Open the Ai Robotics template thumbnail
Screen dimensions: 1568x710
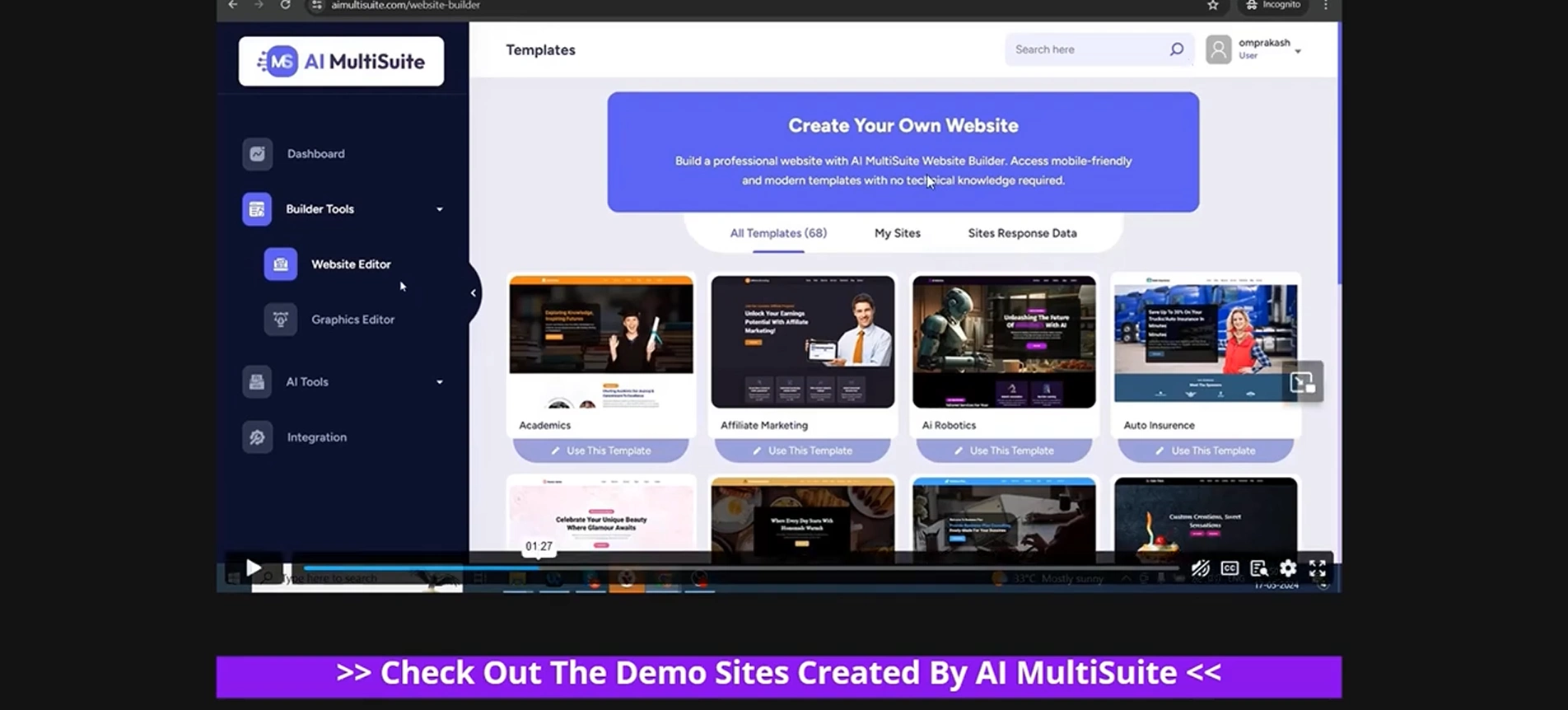pos(1004,342)
